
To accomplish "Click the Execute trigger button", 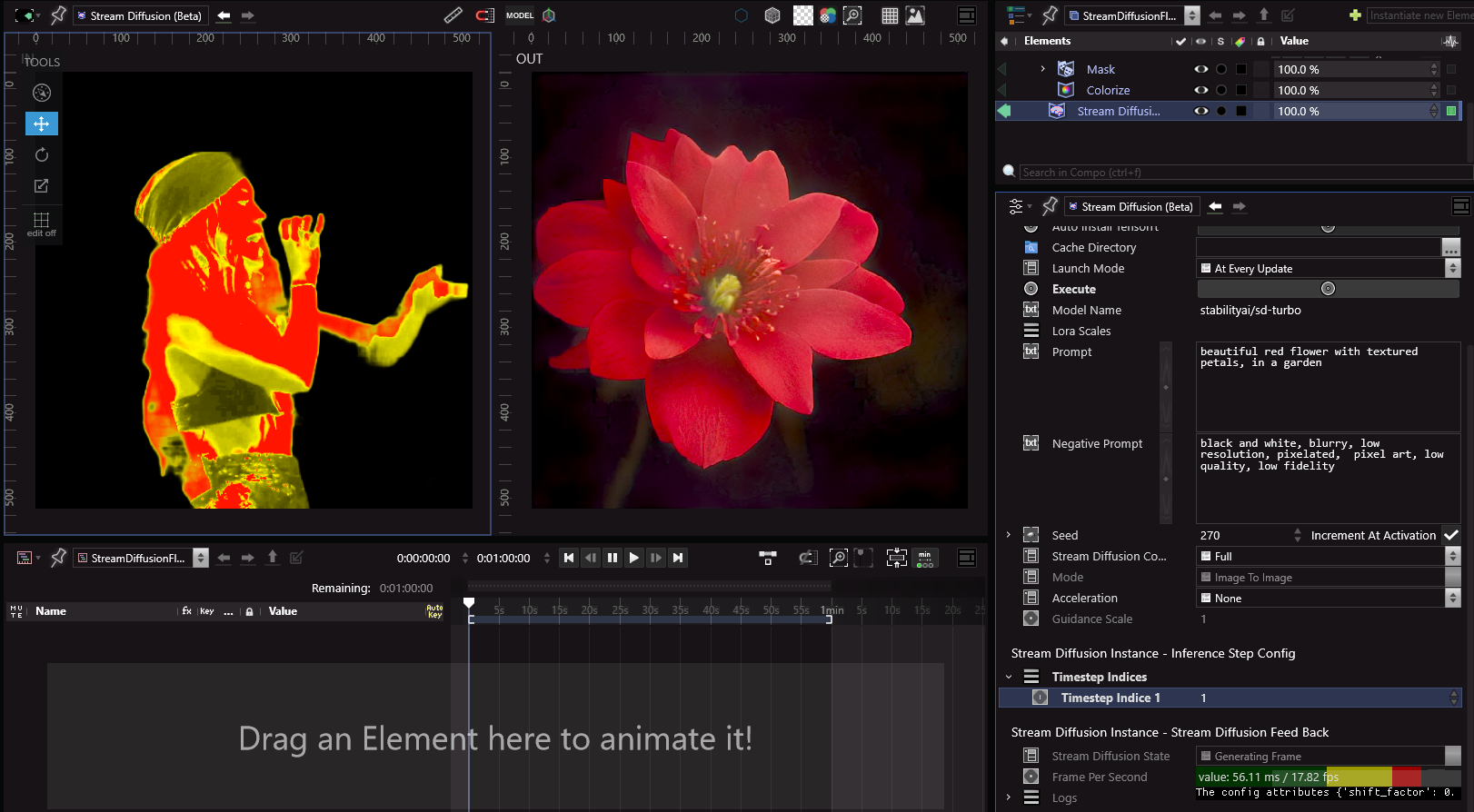I will (x=1329, y=289).
